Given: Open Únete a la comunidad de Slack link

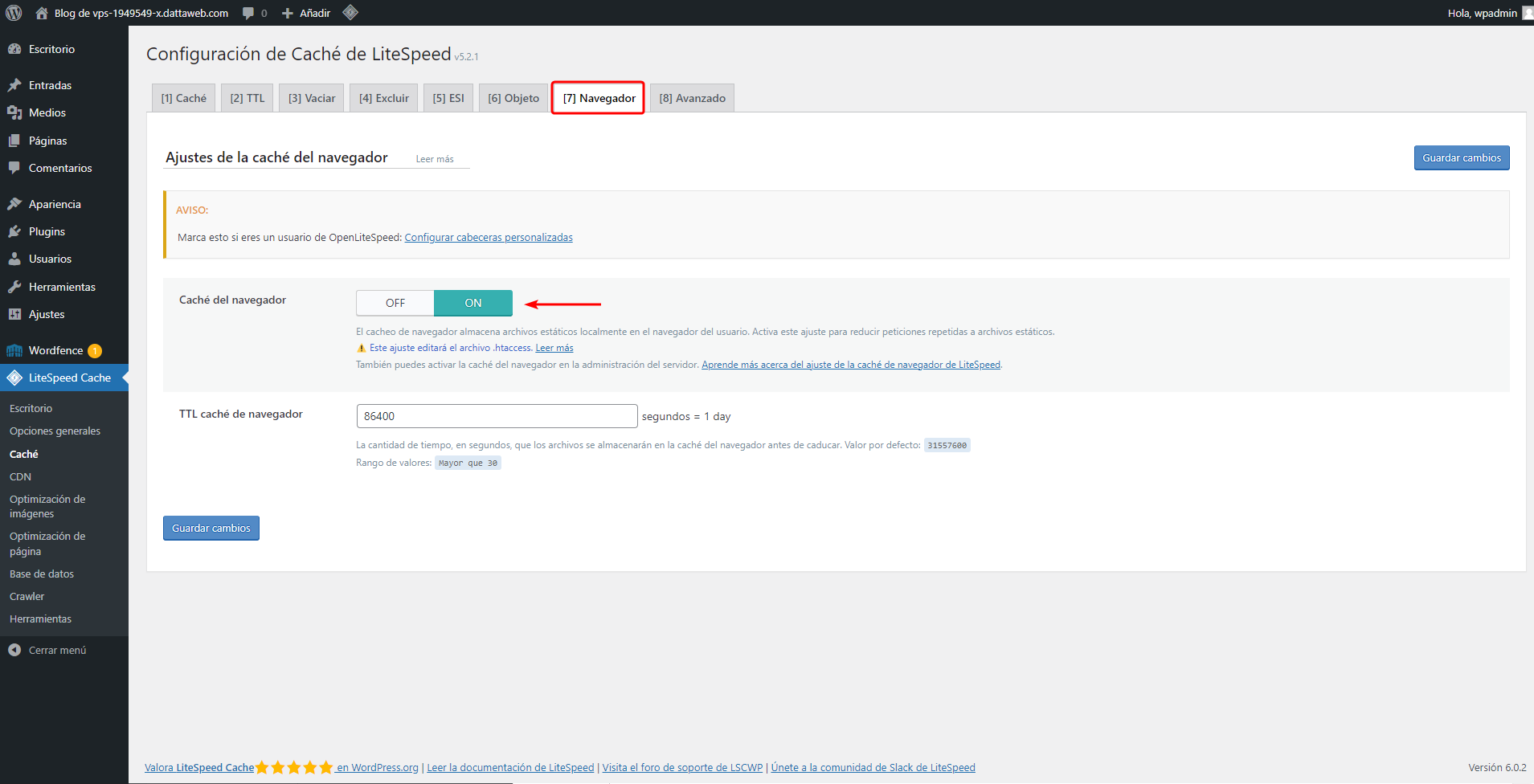Looking at the screenshot, I should pyautogui.click(x=873, y=767).
